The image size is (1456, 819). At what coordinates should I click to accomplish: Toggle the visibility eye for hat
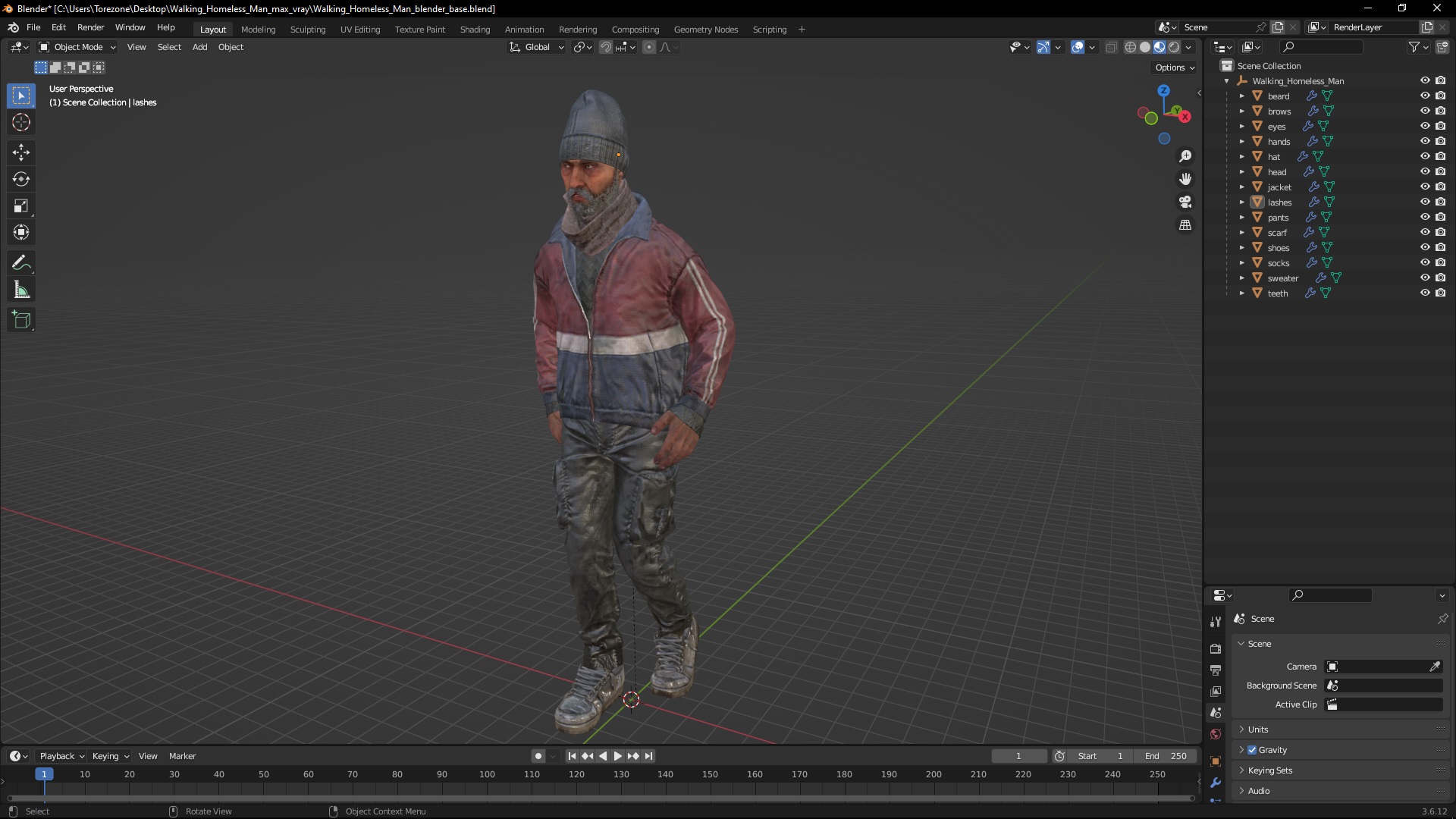(x=1425, y=157)
